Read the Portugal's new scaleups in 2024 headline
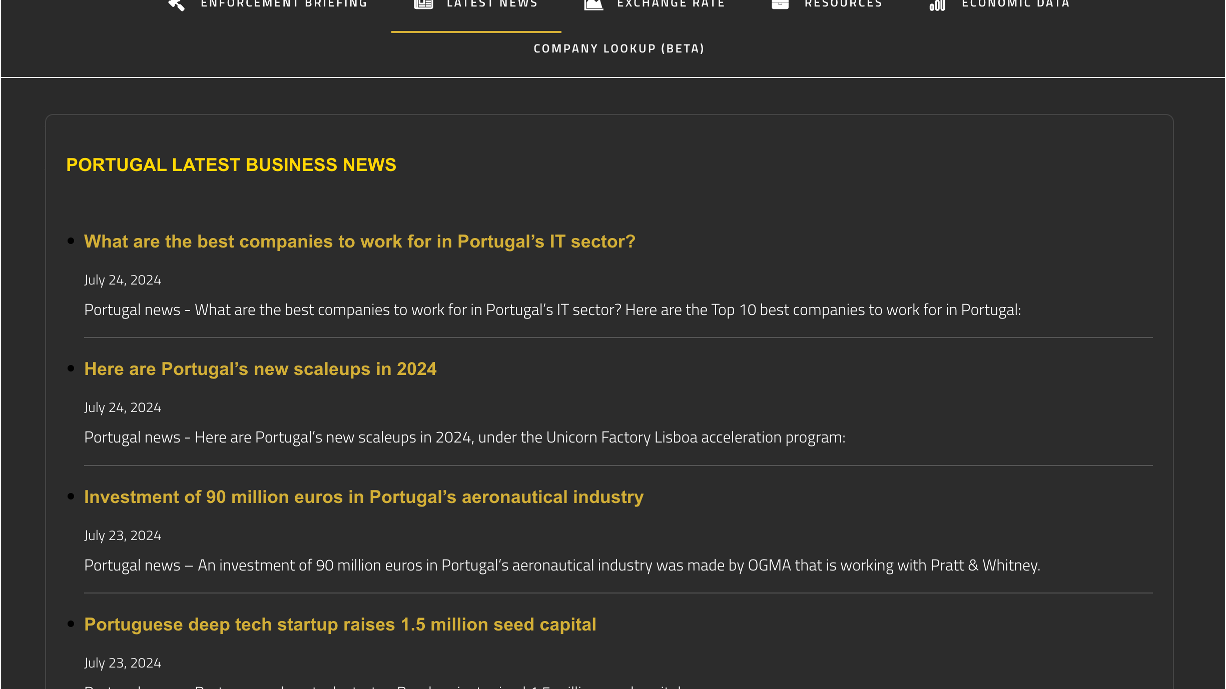Image resolution: width=1226 pixels, height=689 pixels. coord(260,370)
